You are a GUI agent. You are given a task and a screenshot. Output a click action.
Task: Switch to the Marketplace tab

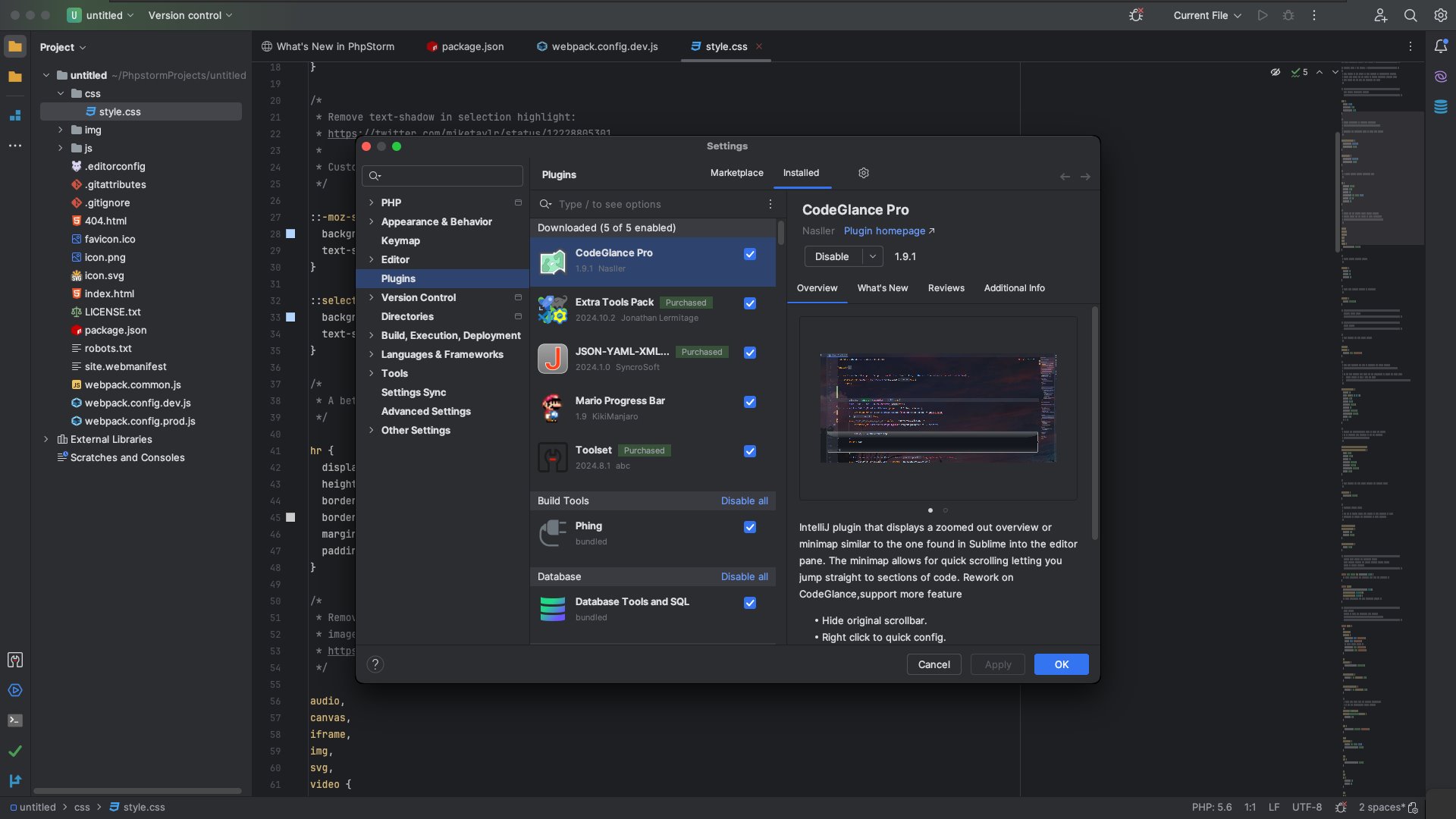(736, 173)
